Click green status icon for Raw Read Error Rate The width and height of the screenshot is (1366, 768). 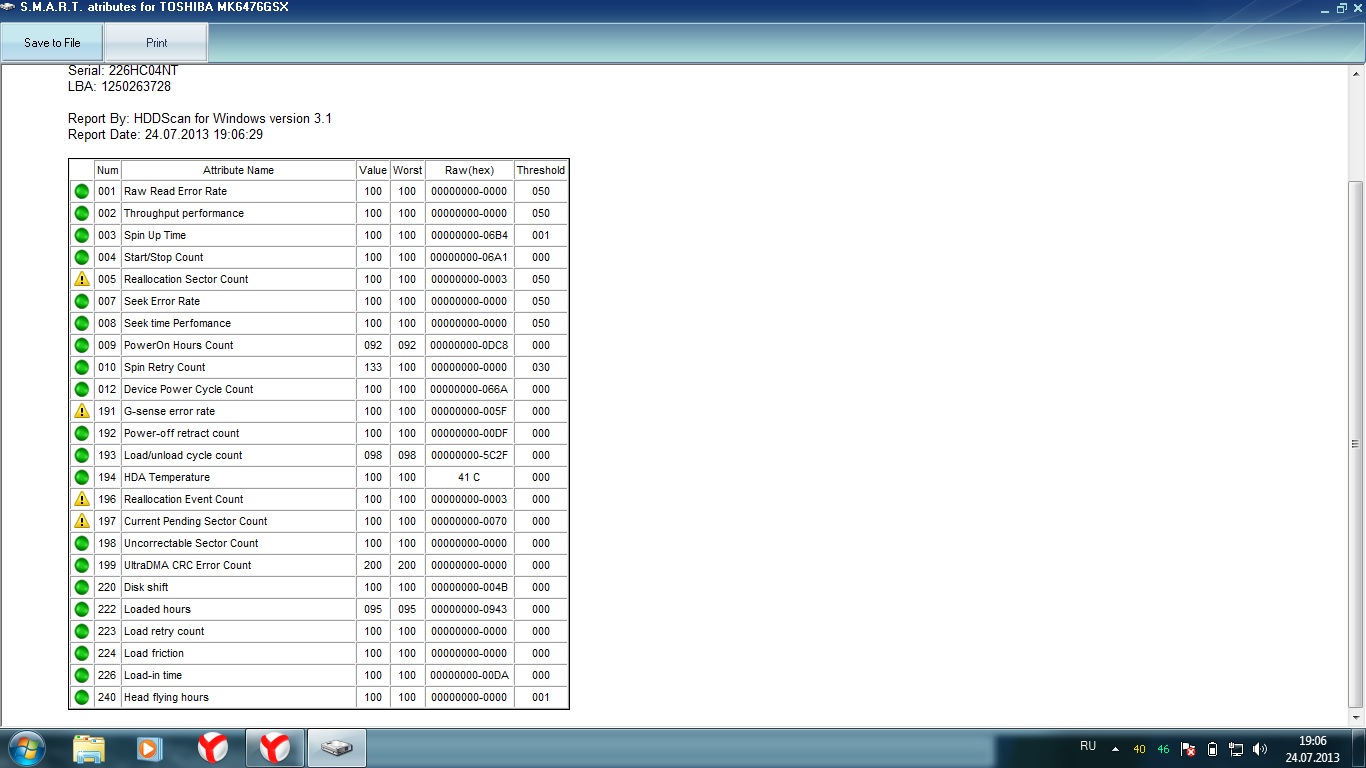click(x=82, y=191)
